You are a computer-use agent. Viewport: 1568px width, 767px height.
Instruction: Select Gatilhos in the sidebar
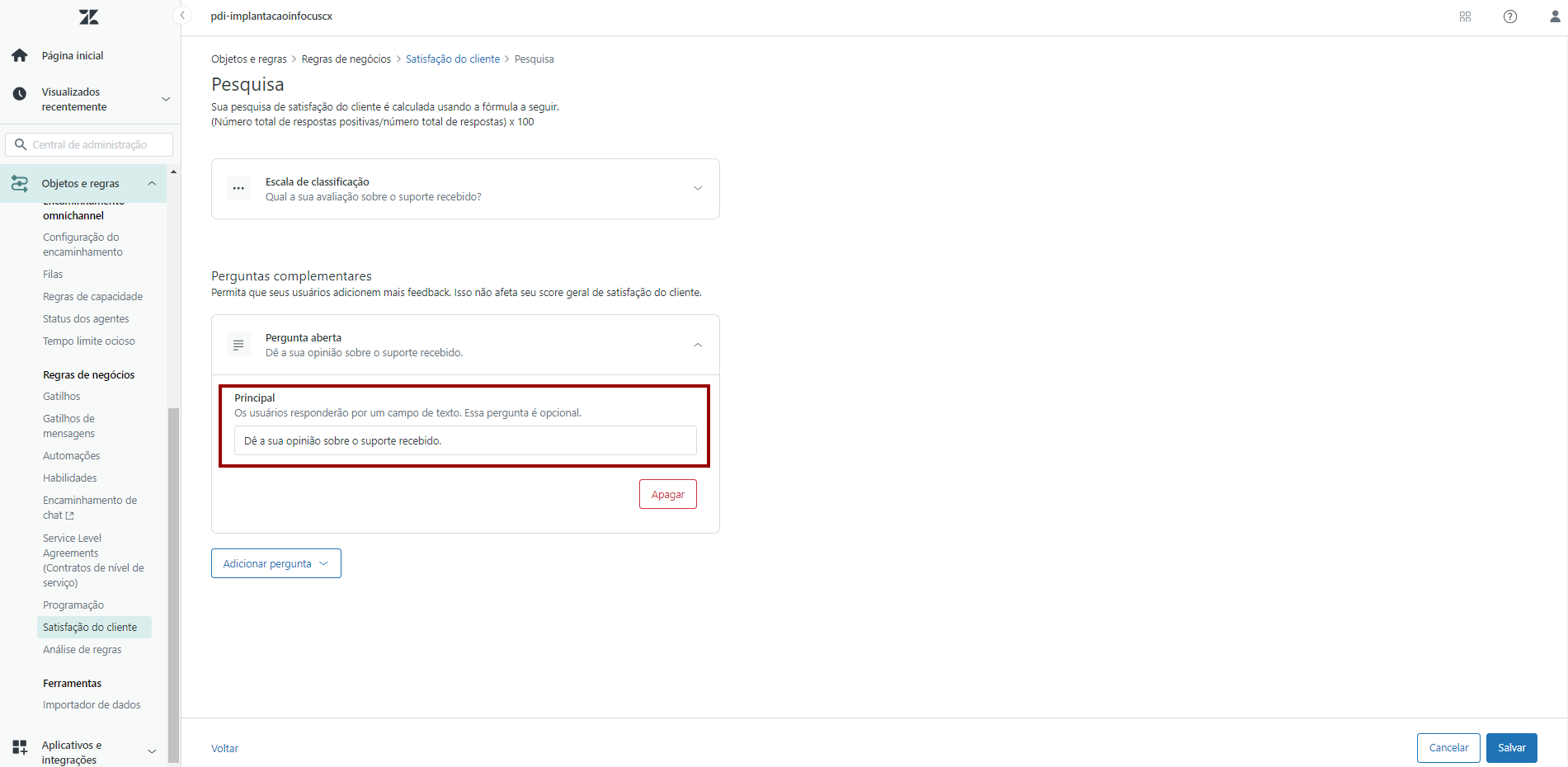[x=62, y=397]
